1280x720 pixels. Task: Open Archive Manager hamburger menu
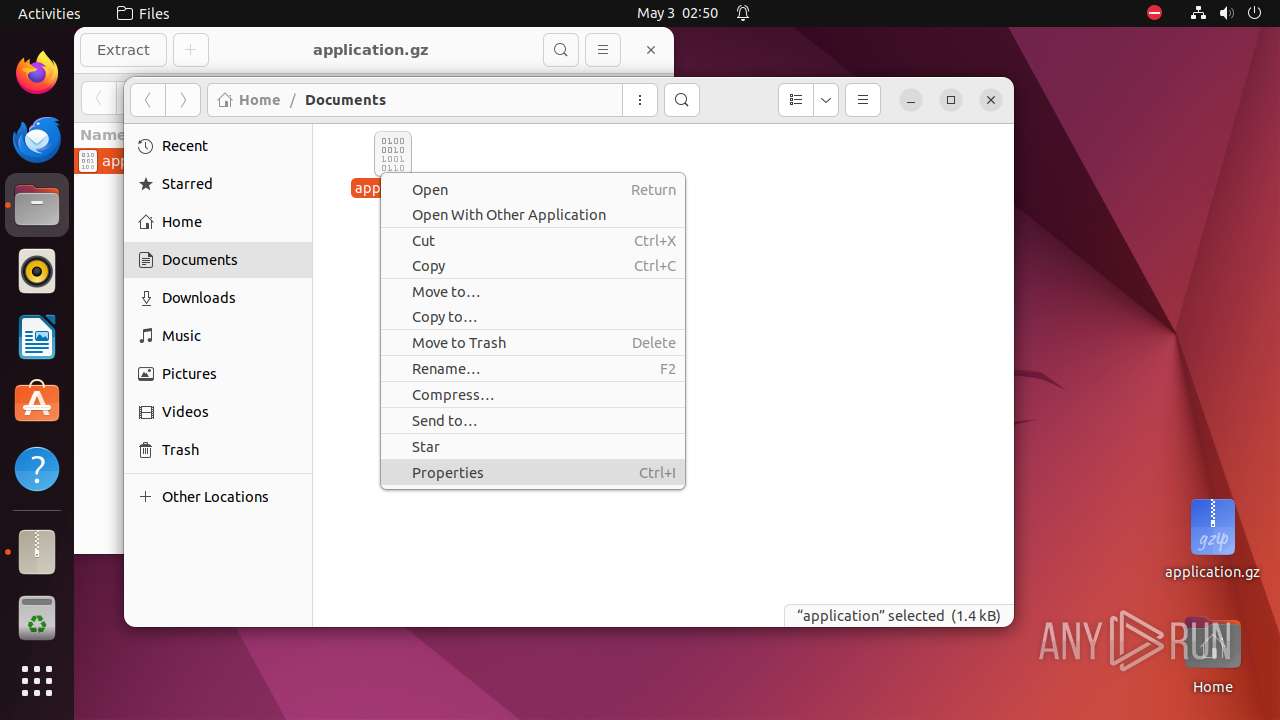click(603, 50)
